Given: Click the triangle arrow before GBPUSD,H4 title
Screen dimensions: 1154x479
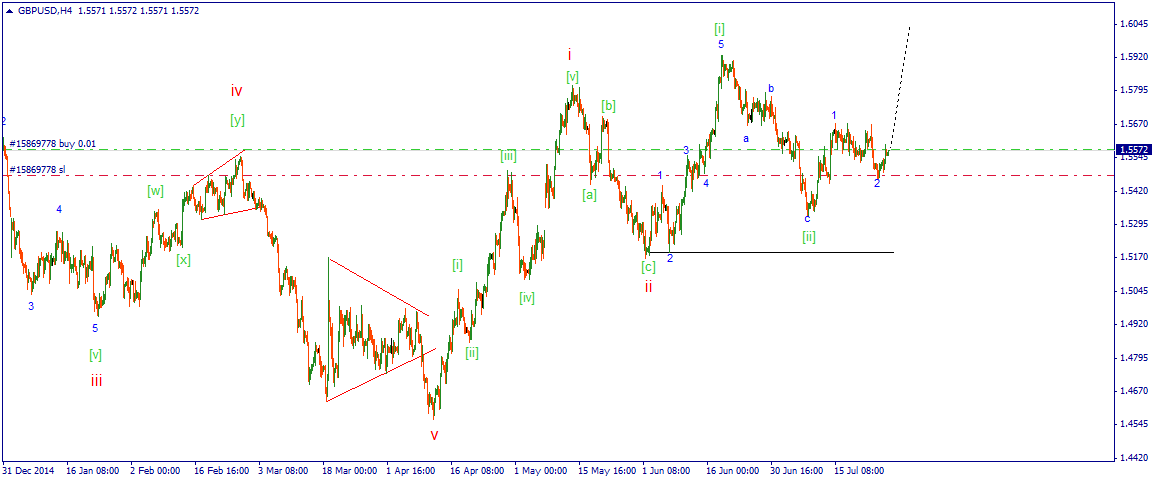Looking at the screenshot, I should (9, 11).
